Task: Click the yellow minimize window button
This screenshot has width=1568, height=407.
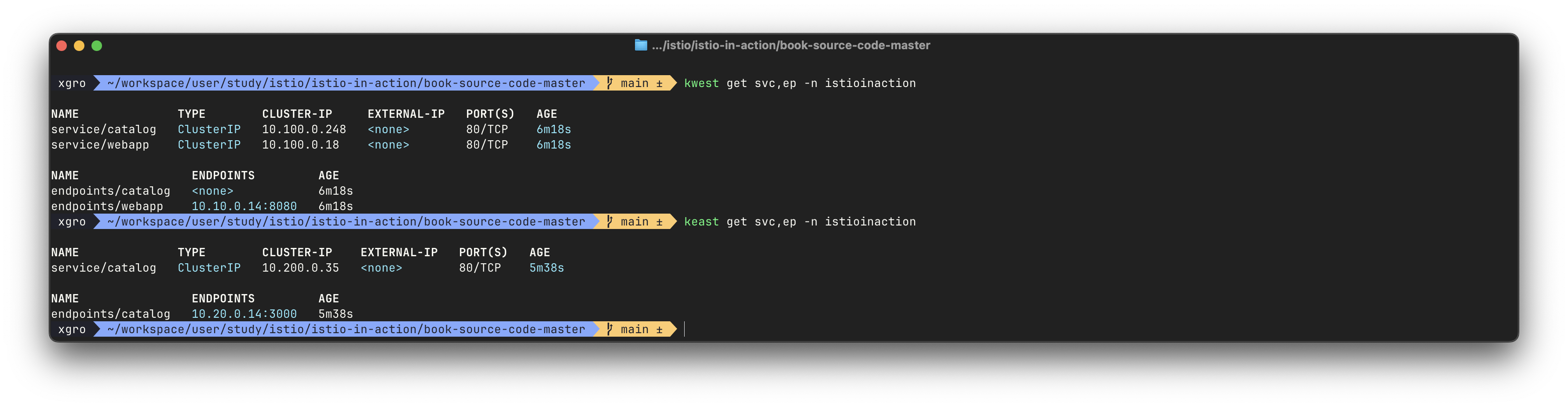Action: click(x=79, y=46)
